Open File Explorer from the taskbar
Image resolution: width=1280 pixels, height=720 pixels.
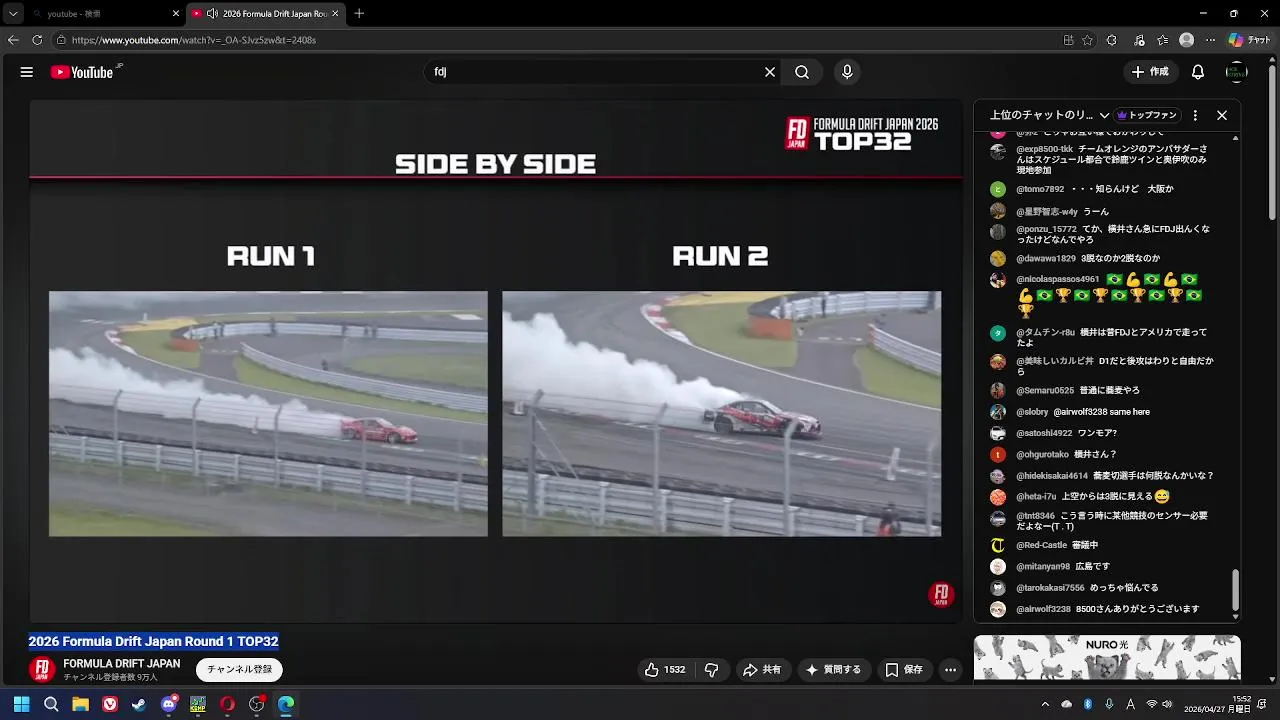80,704
